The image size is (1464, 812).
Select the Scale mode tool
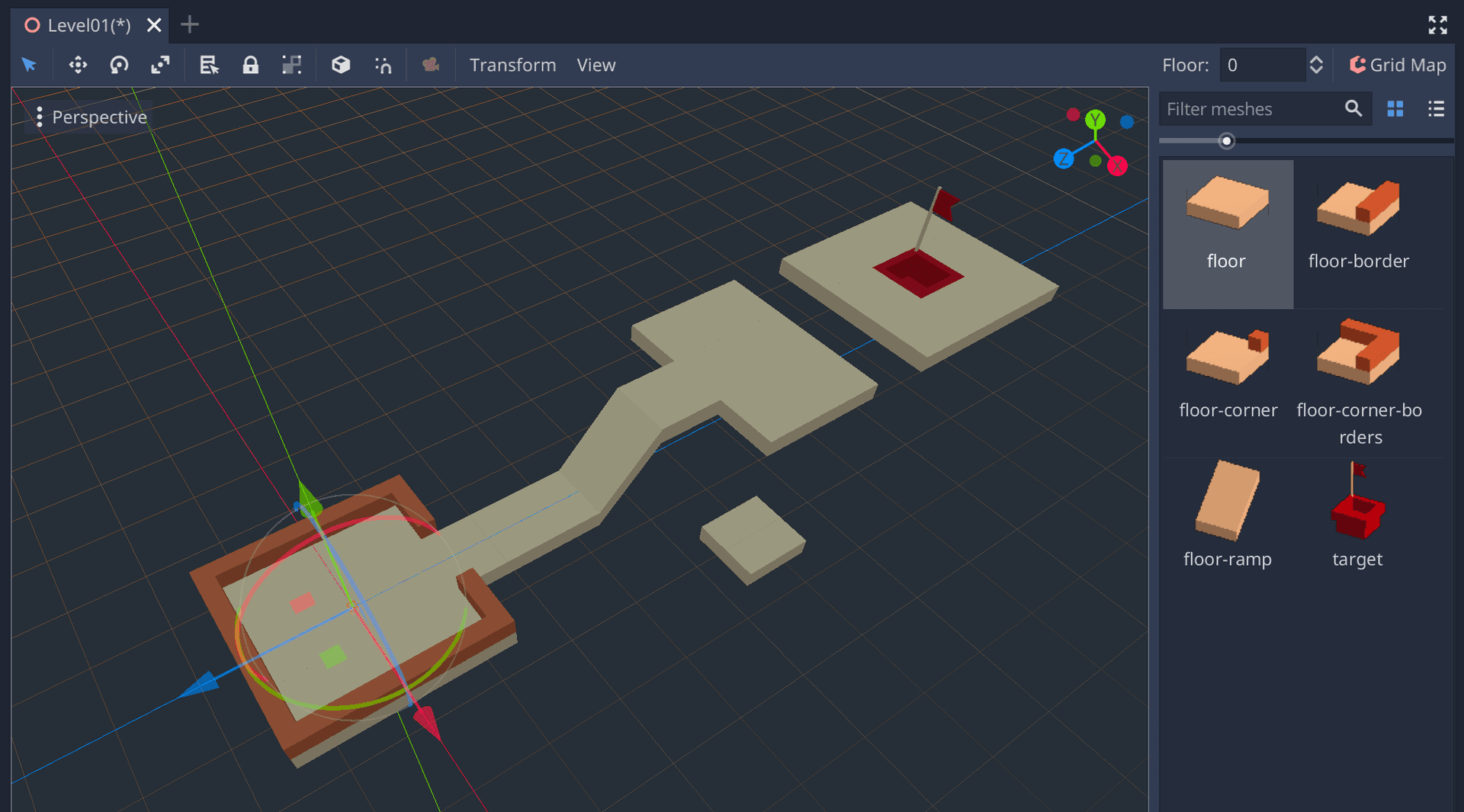[x=160, y=65]
